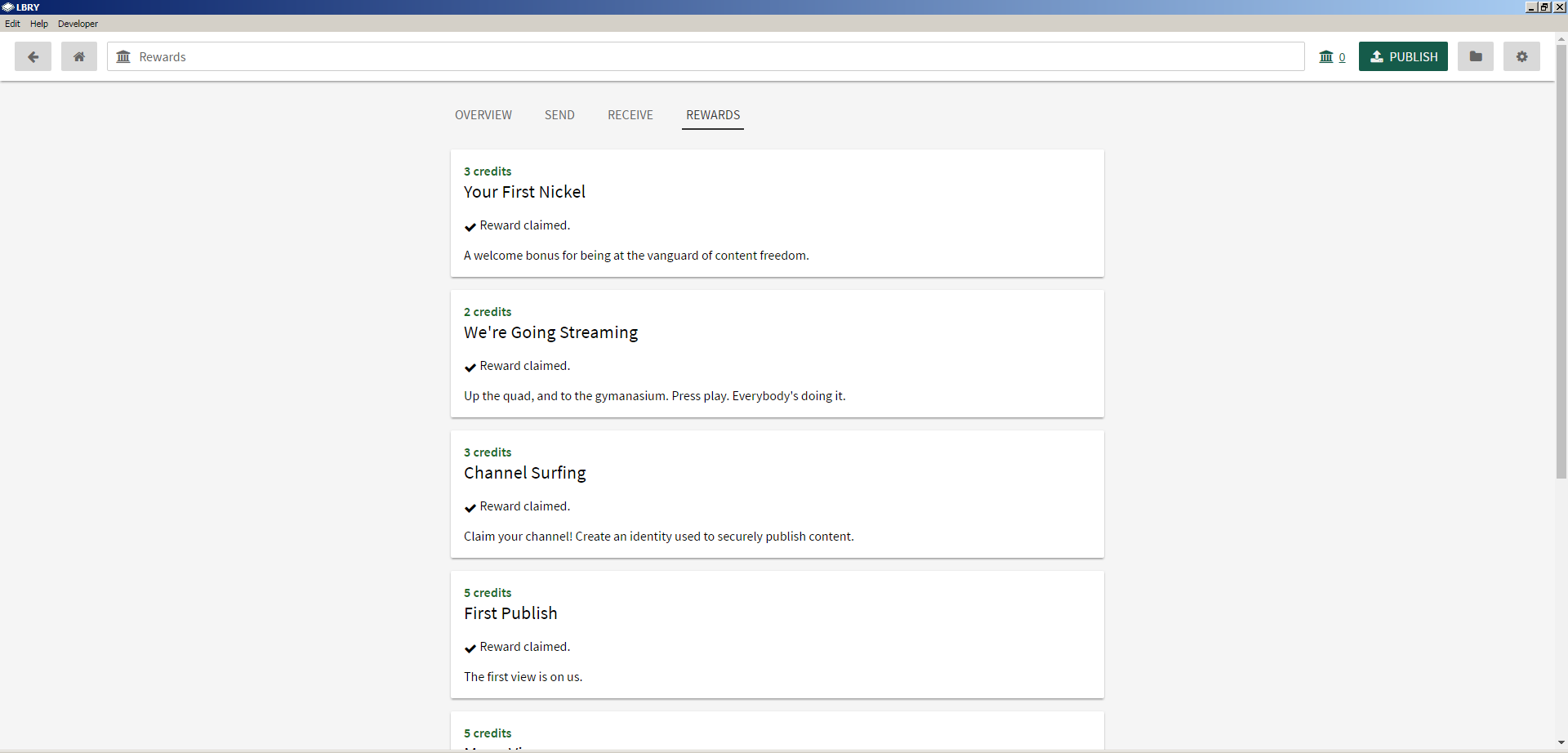
Task: Click the "Up the quad" description text
Action: (x=655, y=396)
